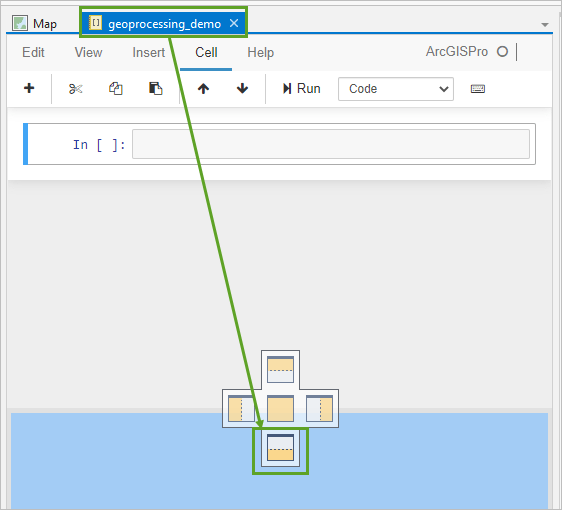This screenshot has height=510, width=562.
Task: Switch to the Map tab
Action: (x=35, y=24)
